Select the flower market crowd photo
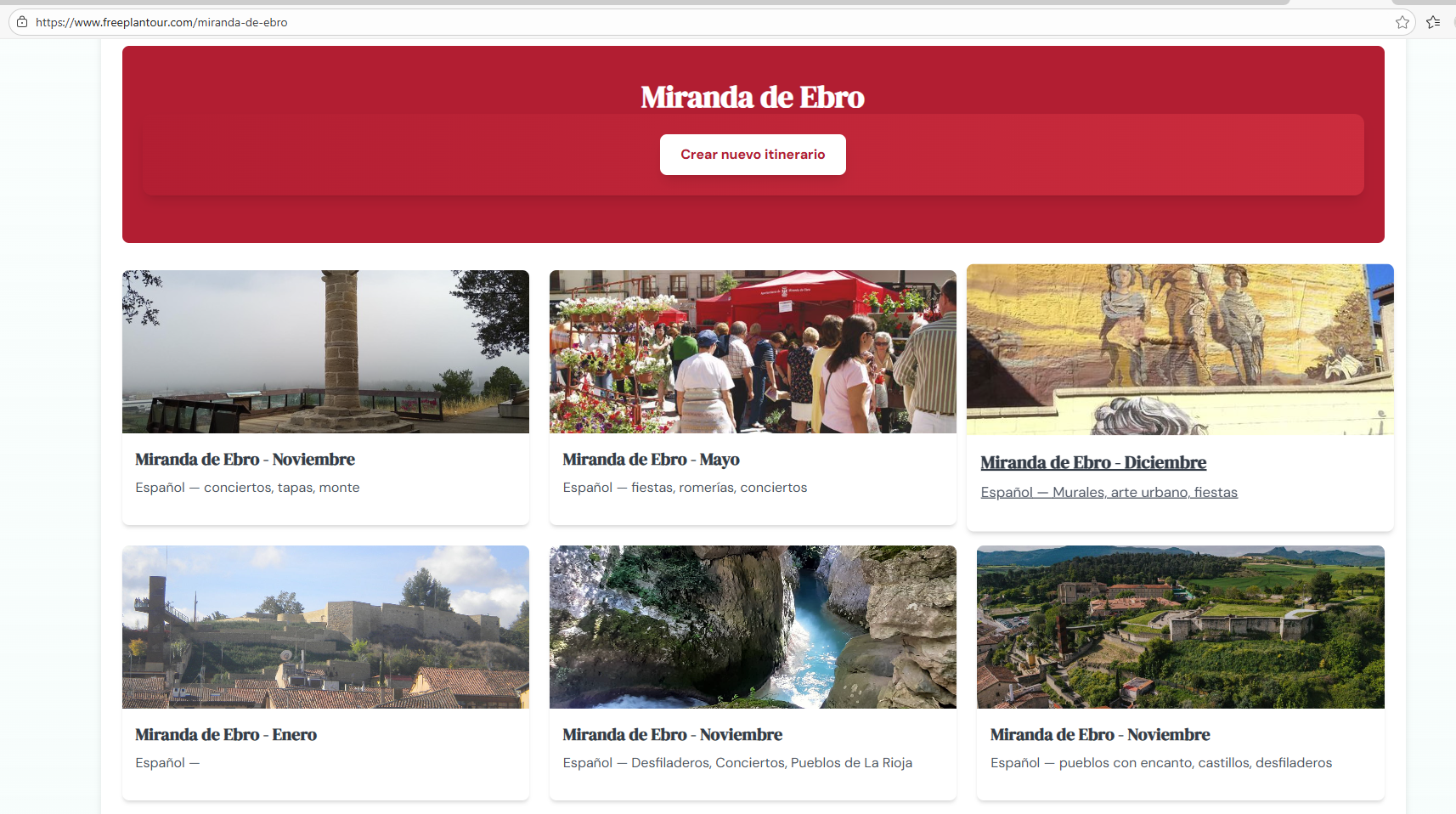This screenshot has height=814, width=1456. pyautogui.click(x=753, y=352)
